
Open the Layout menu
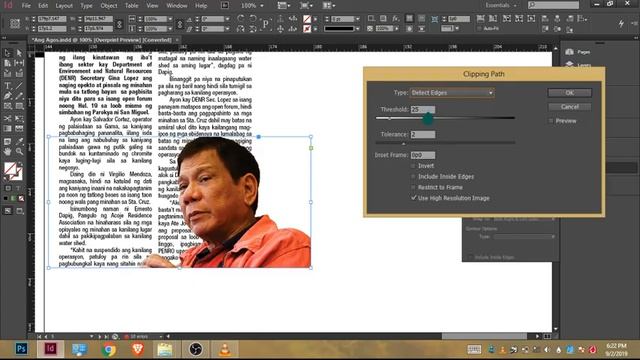click(x=64, y=6)
